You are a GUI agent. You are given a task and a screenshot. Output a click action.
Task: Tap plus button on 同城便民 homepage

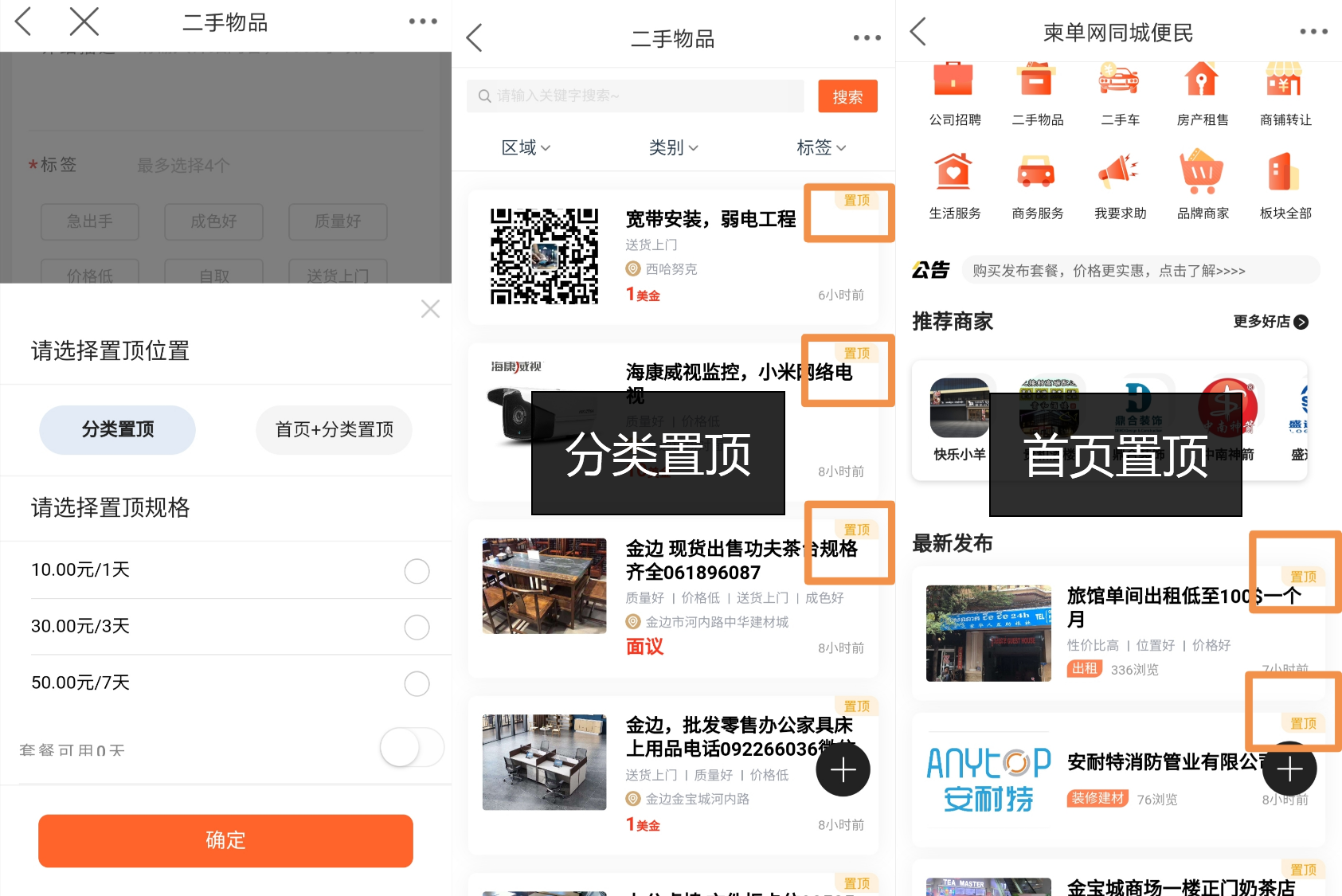1289,769
